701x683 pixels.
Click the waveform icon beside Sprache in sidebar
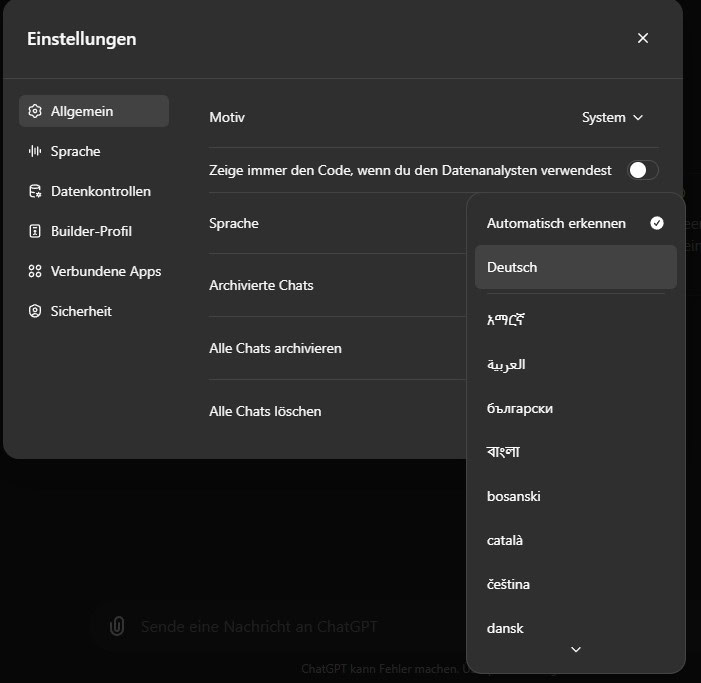tap(35, 151)
